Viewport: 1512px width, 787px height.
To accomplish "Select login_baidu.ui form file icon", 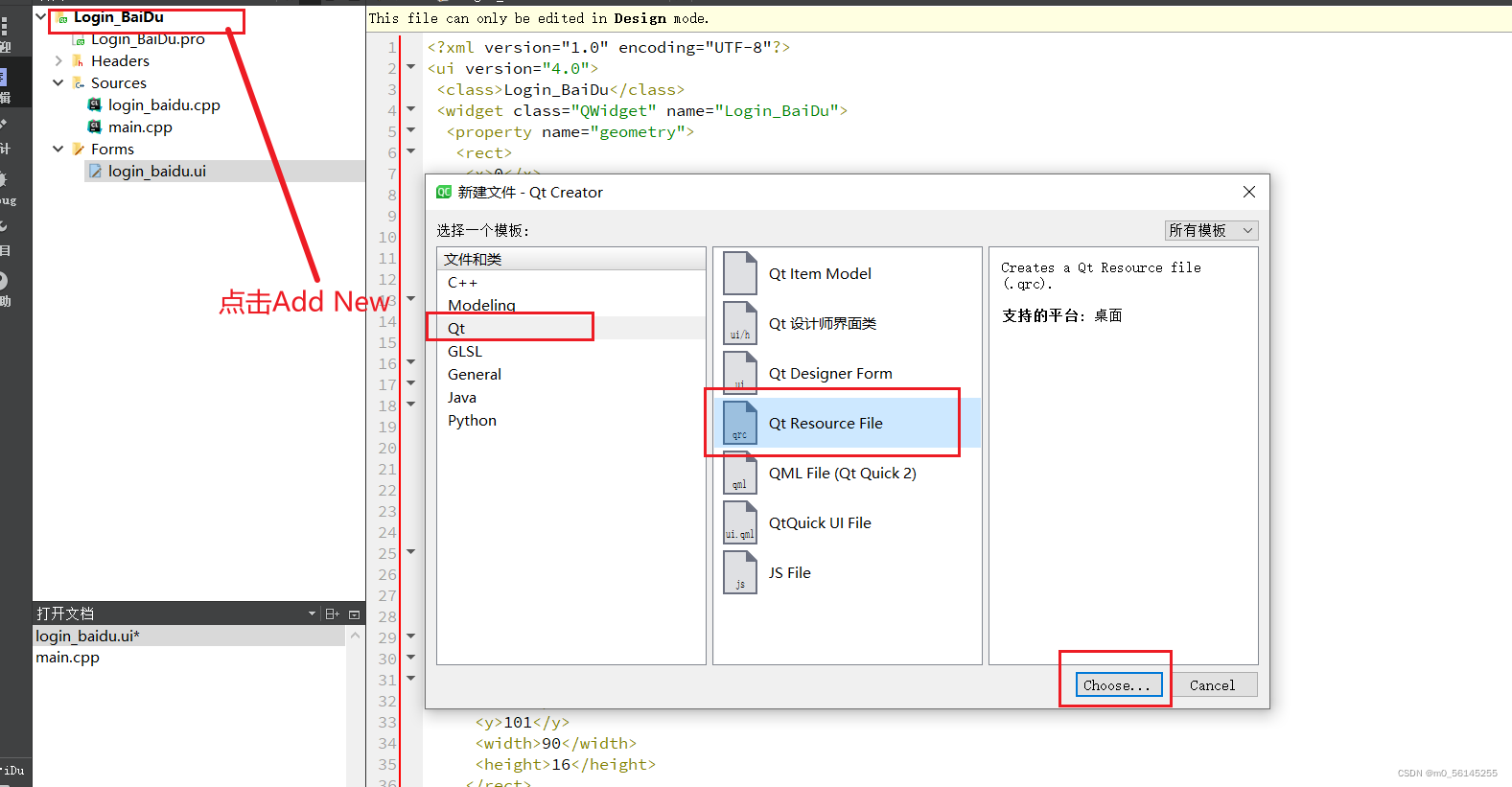I will tap(95, 171).
